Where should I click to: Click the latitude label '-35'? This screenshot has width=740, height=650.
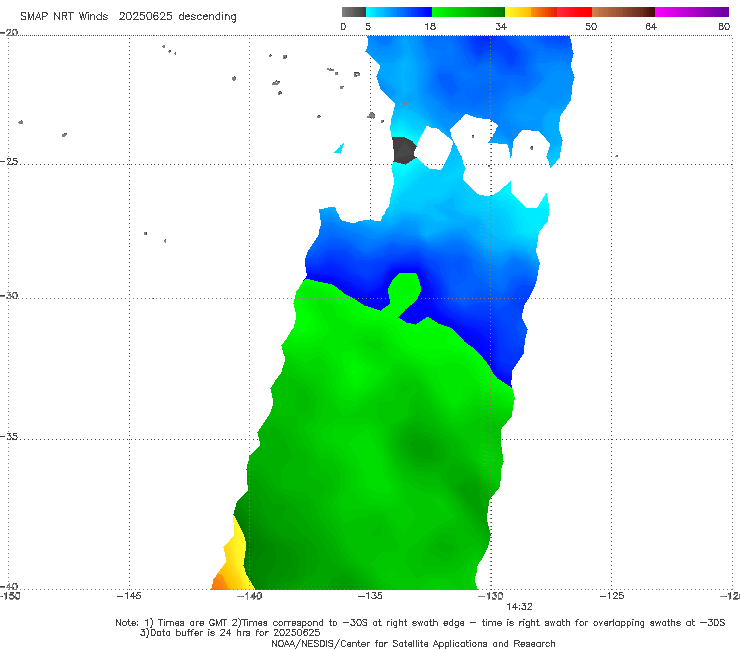(9, 436)
